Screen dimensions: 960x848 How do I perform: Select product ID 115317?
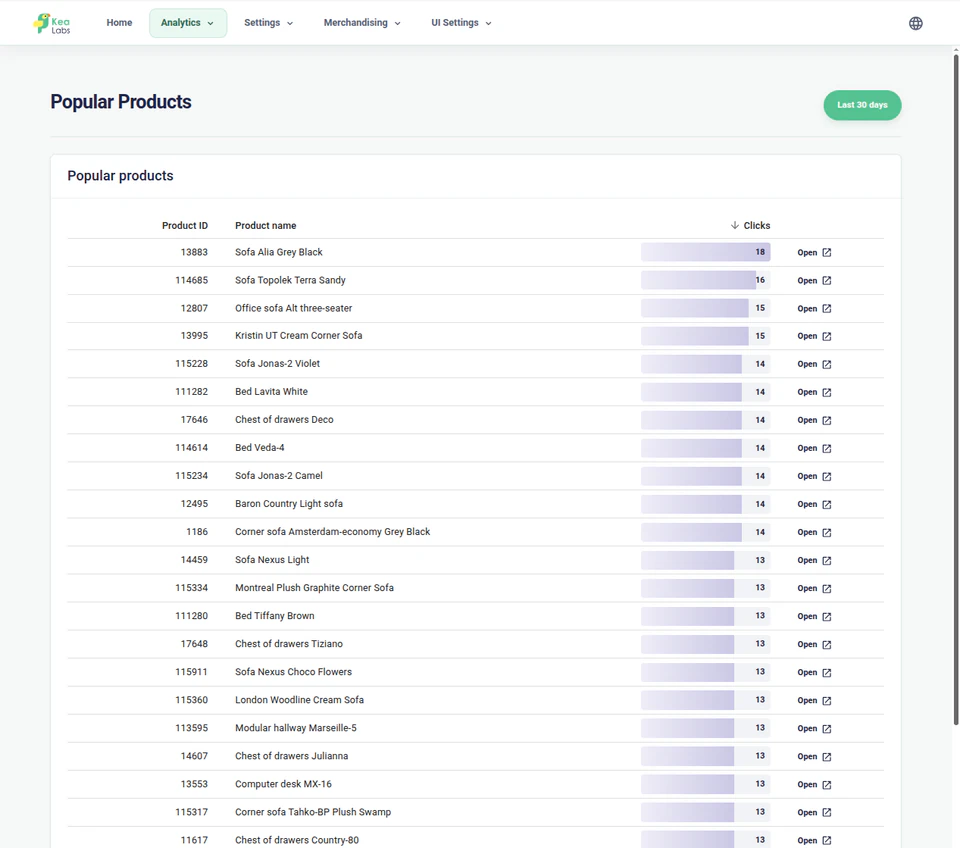pos(192,812)
